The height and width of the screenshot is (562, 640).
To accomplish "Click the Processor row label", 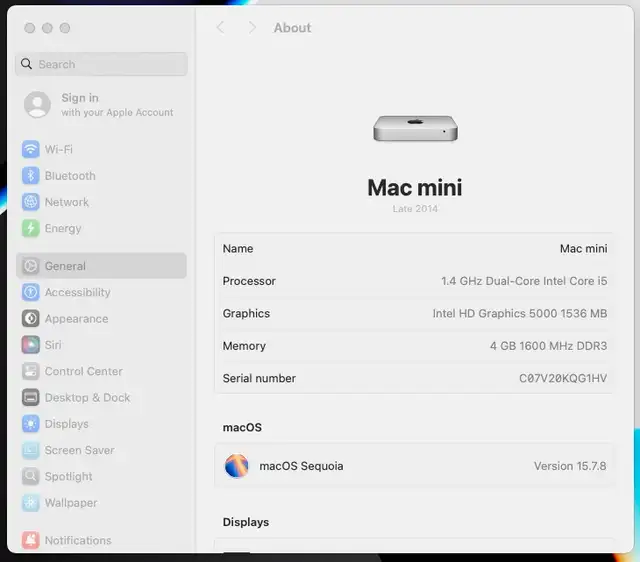I will coord(249,281).
